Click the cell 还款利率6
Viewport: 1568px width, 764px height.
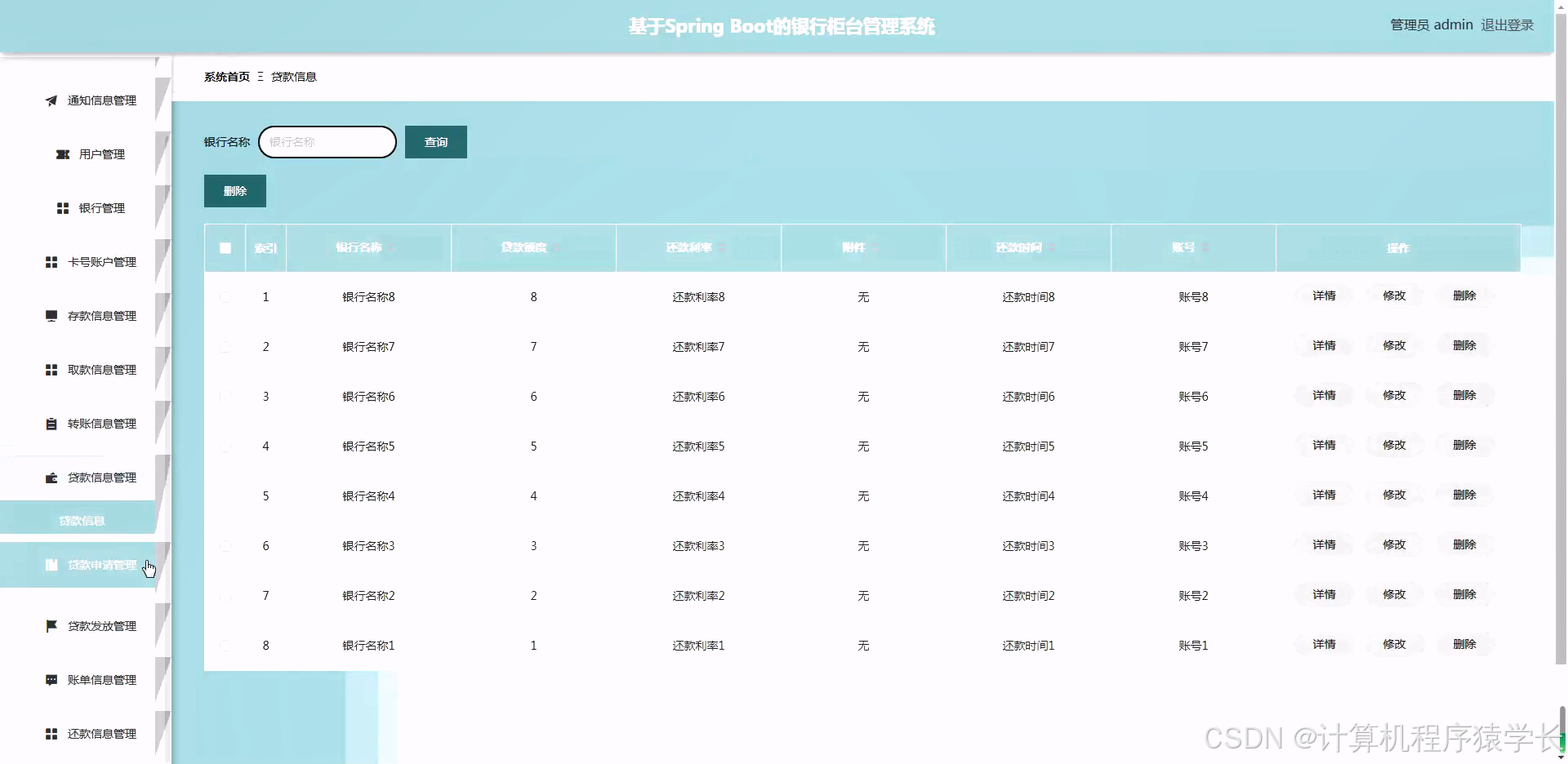(698, 397)
